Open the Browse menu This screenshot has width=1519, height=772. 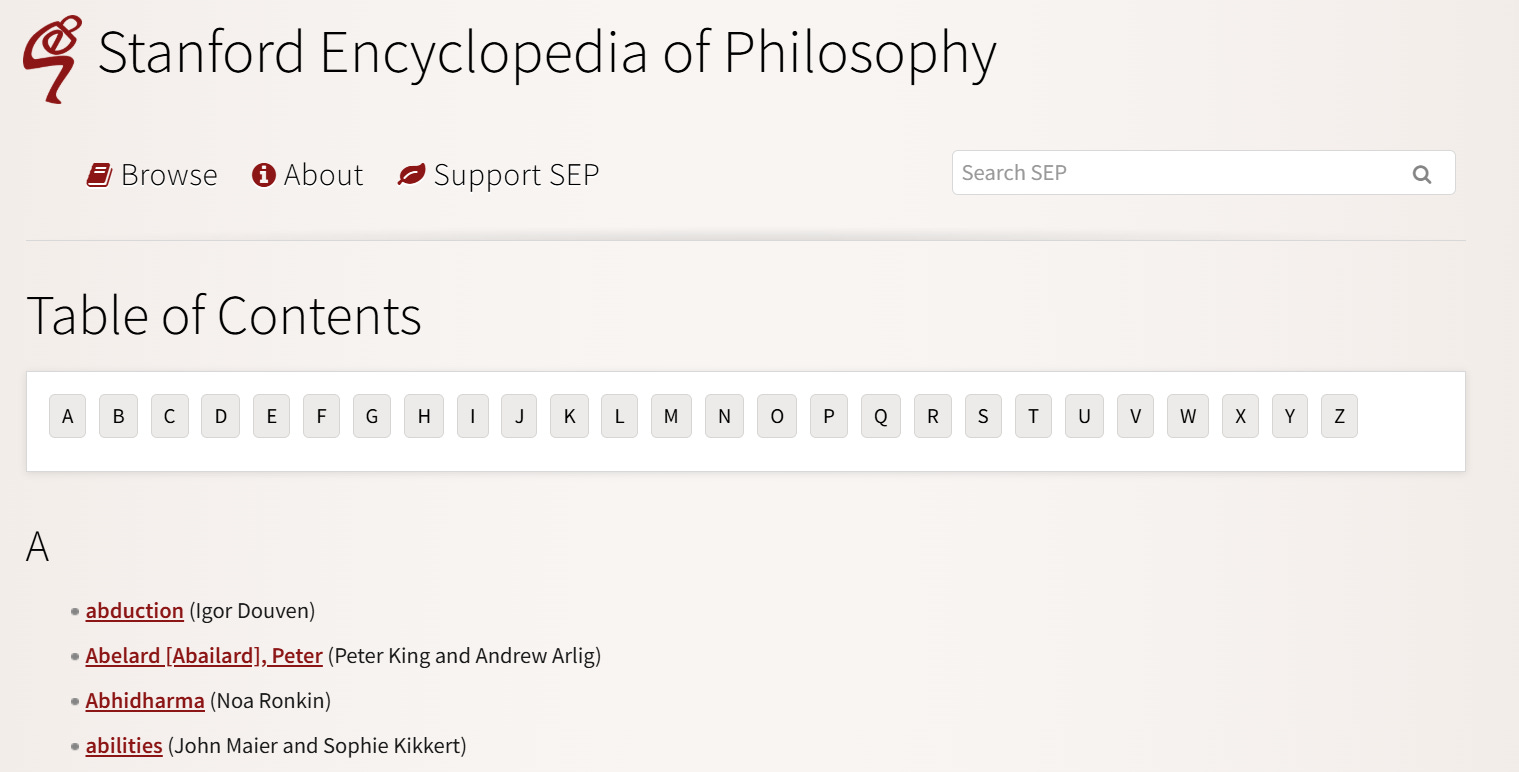[152, 175]
